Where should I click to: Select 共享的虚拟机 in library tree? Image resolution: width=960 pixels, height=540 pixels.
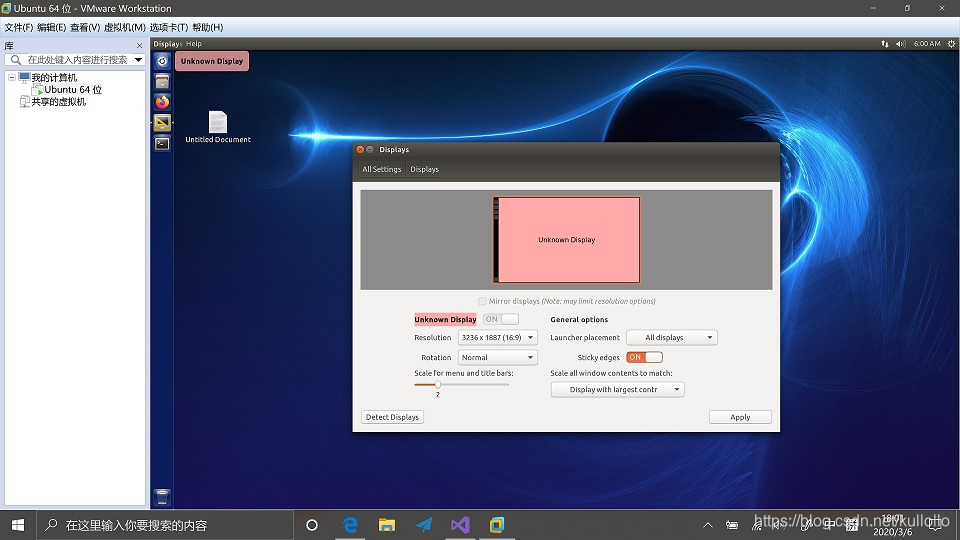click(x=59, y=102)
